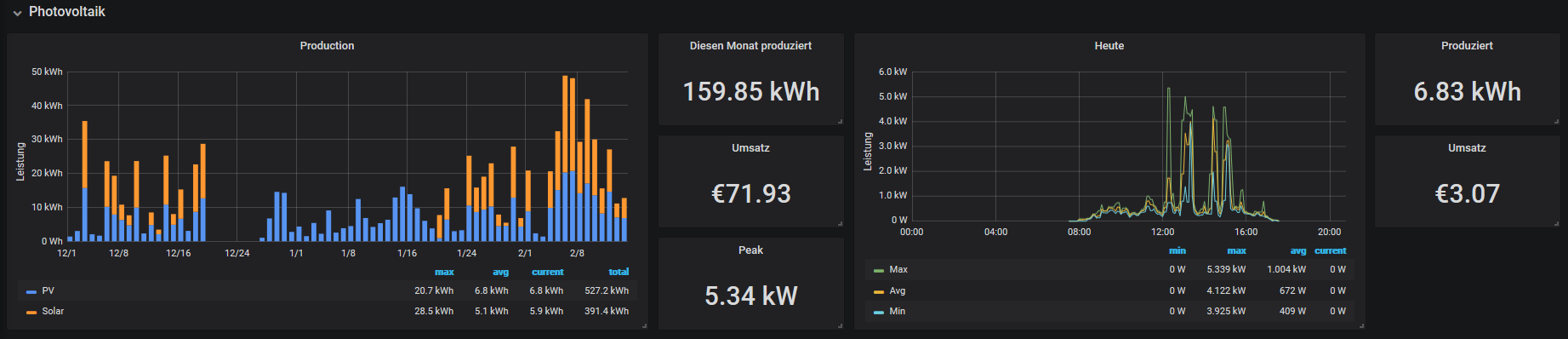Open the Photovoltaik row title
Image resolution: width=1568 pixels, height=339 pixels.
pyautogui.click(x=67, y=12)
